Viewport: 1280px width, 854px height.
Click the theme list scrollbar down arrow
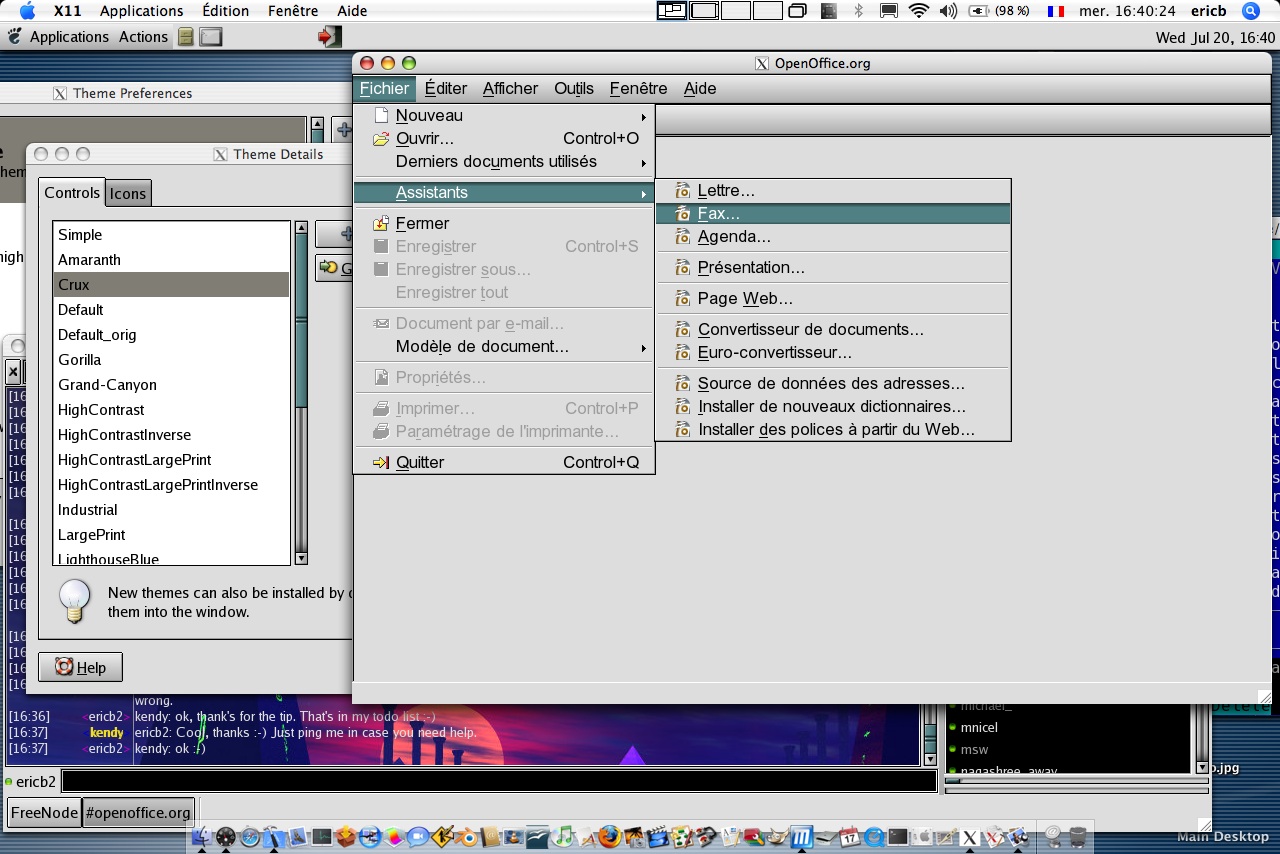[x=301, y=558]
